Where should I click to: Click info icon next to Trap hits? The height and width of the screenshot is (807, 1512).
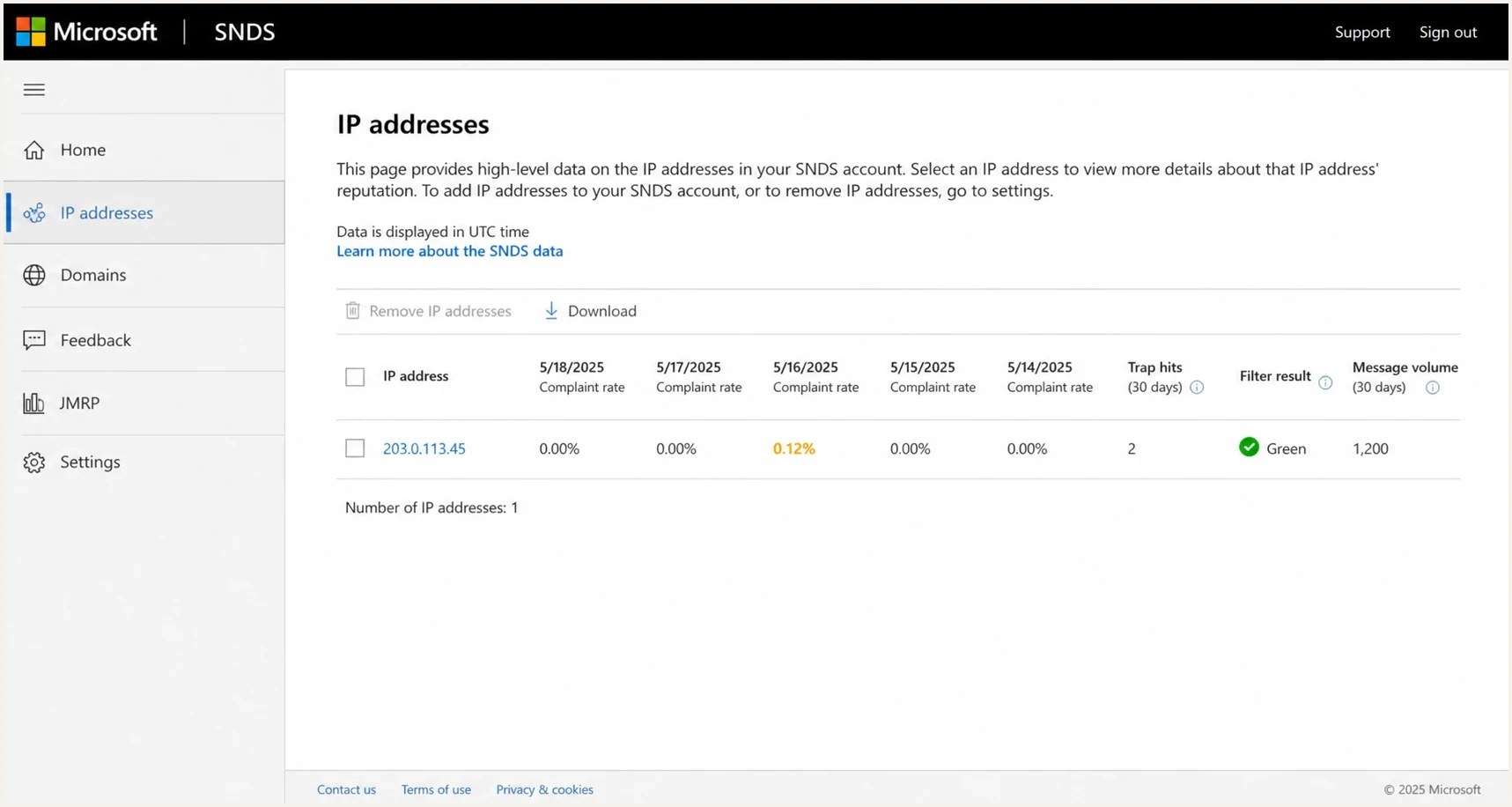[1197, 387]
